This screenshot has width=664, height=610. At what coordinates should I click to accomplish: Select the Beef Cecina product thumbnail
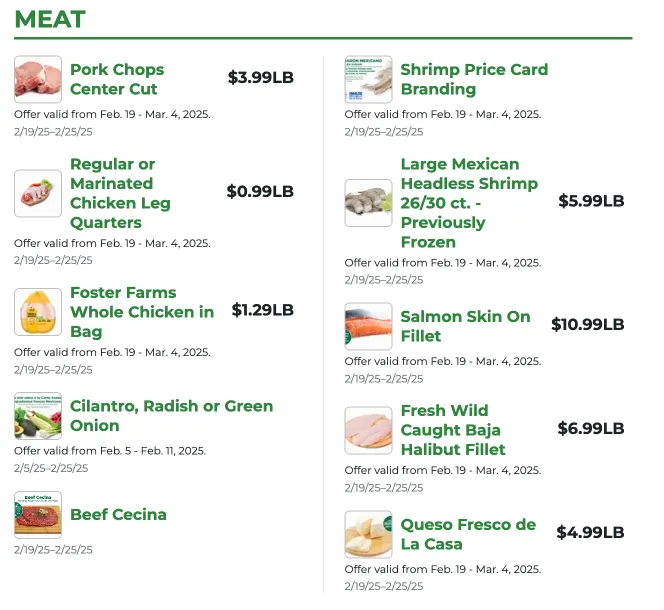[38, 515]
